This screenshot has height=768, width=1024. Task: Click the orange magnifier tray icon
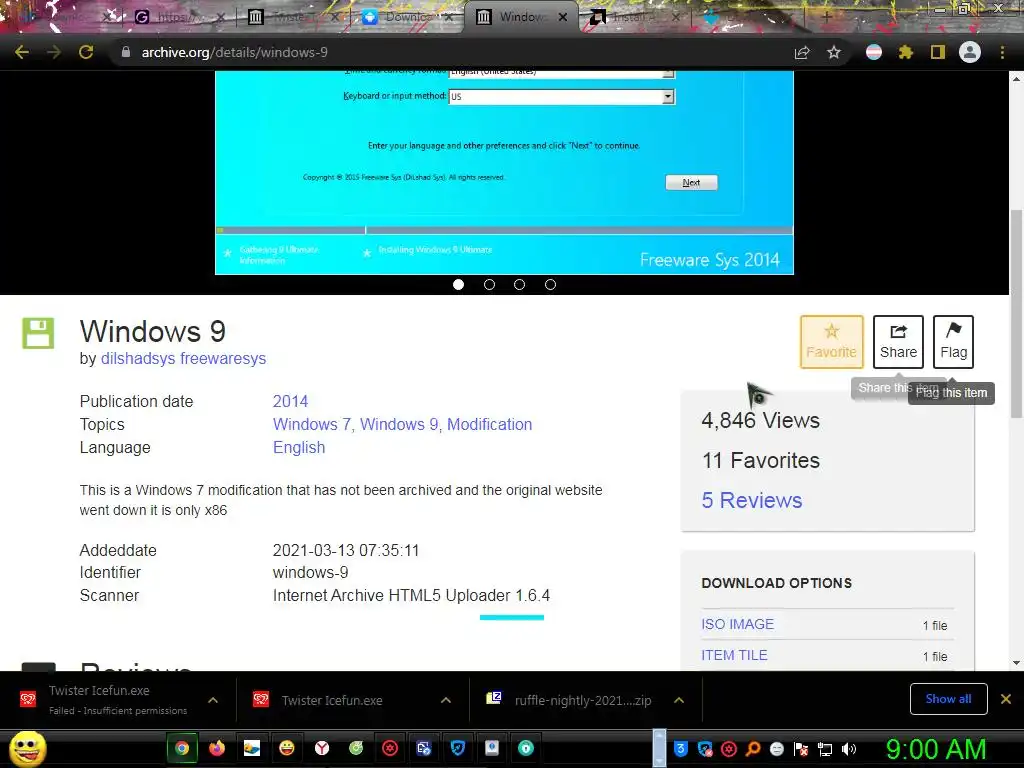pyautogui.click(x=753, y=749)
